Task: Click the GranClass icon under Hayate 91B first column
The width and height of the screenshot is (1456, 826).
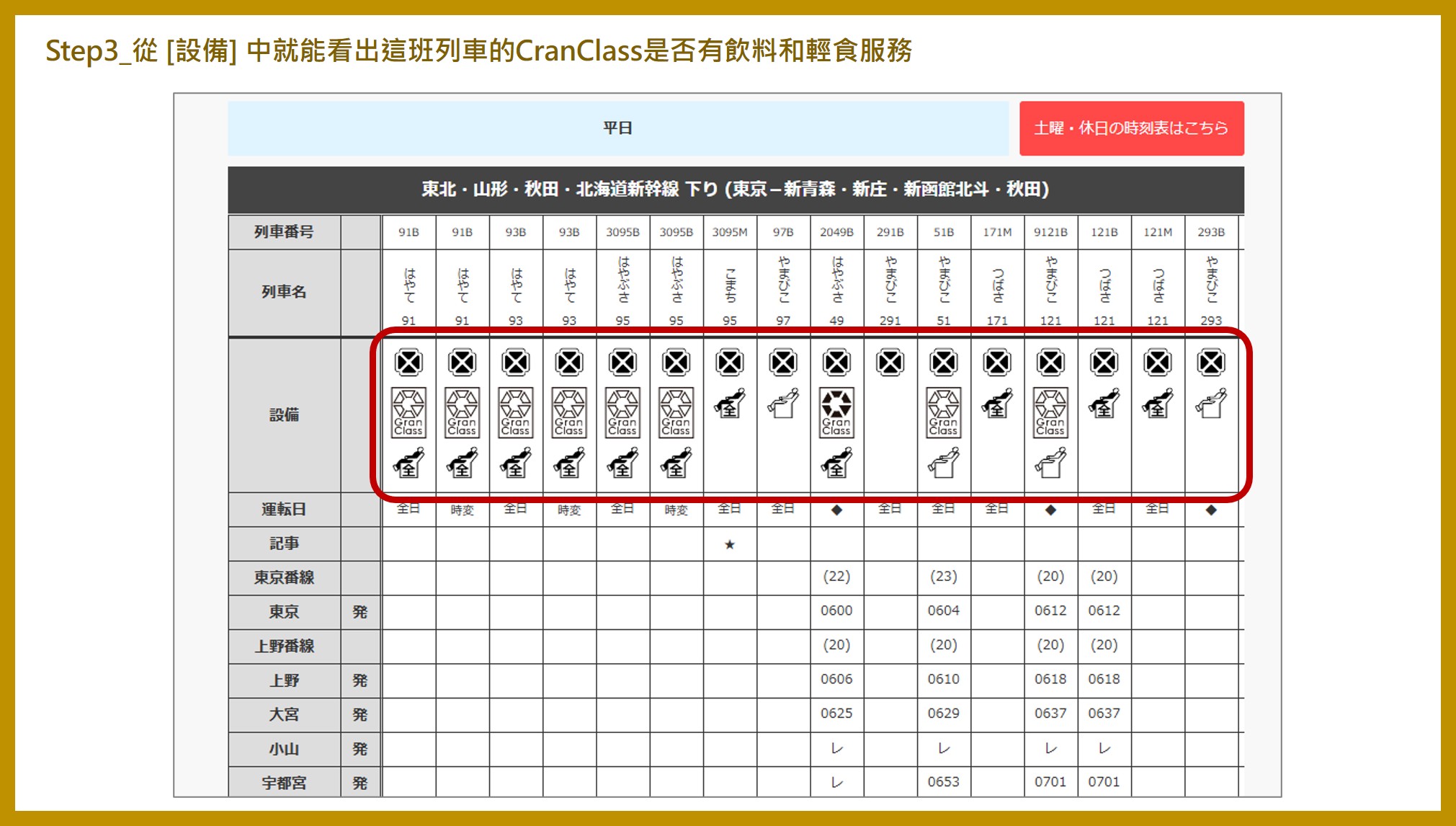Action: click(408, 412)
